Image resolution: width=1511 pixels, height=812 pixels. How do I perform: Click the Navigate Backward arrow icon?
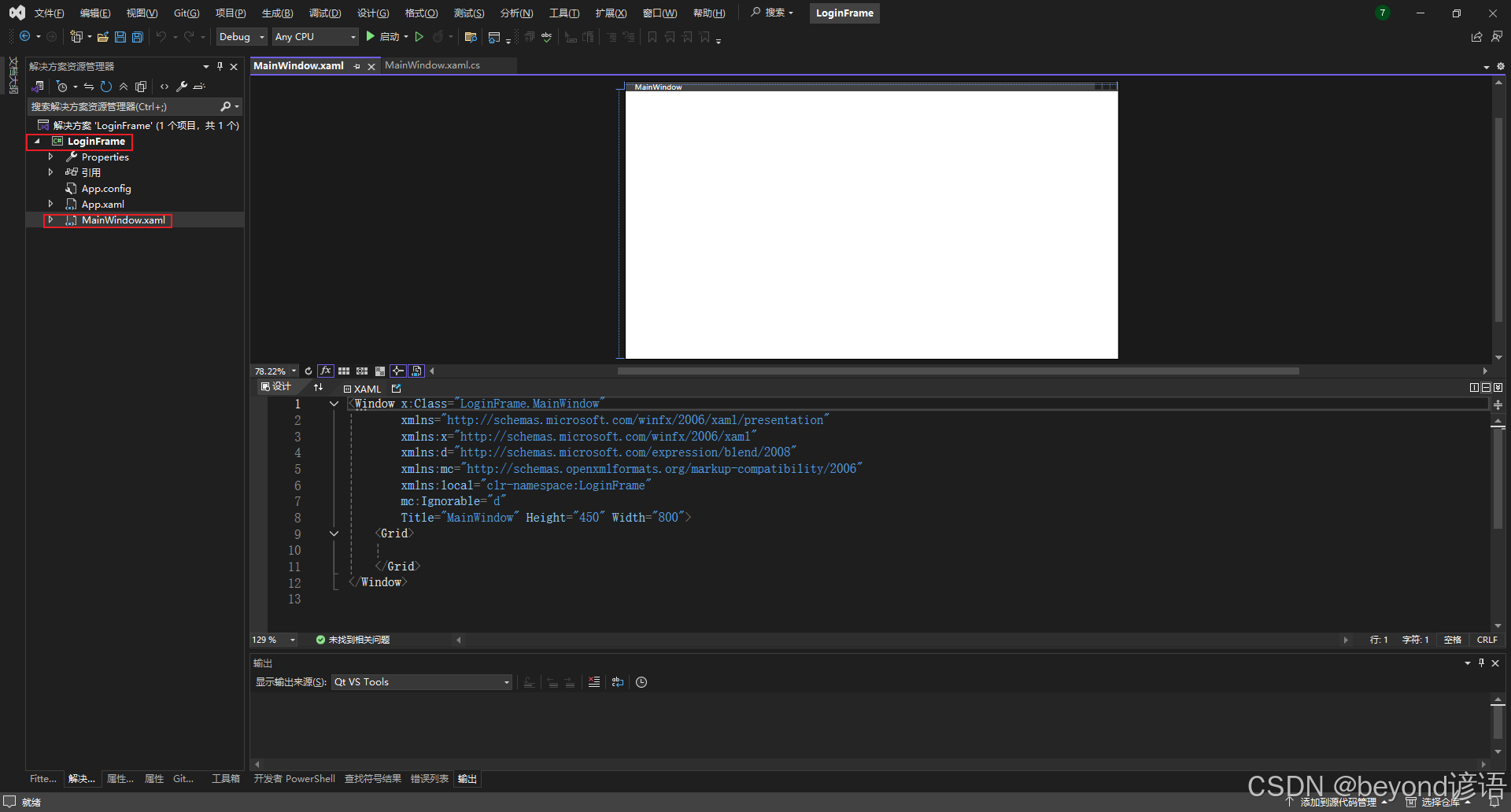point(24,37)
